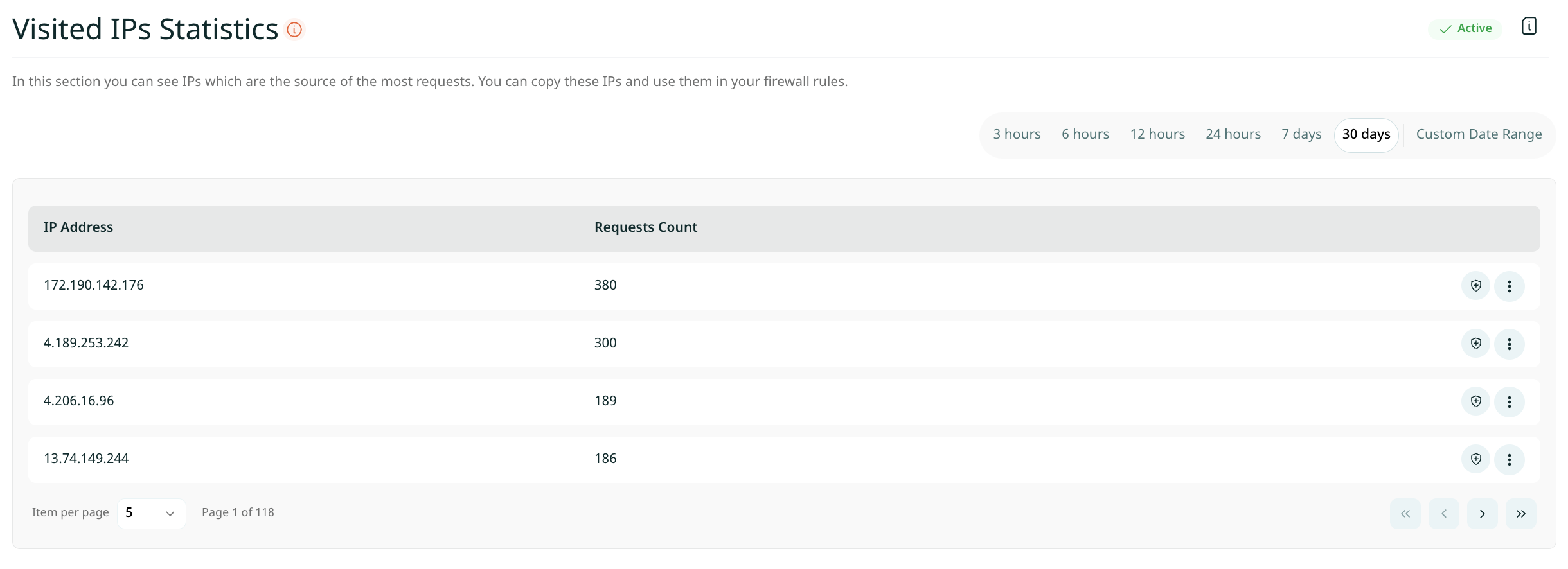Expand the Item per page dropdown
The image size is (1568, 569).
tap(152, 513)
